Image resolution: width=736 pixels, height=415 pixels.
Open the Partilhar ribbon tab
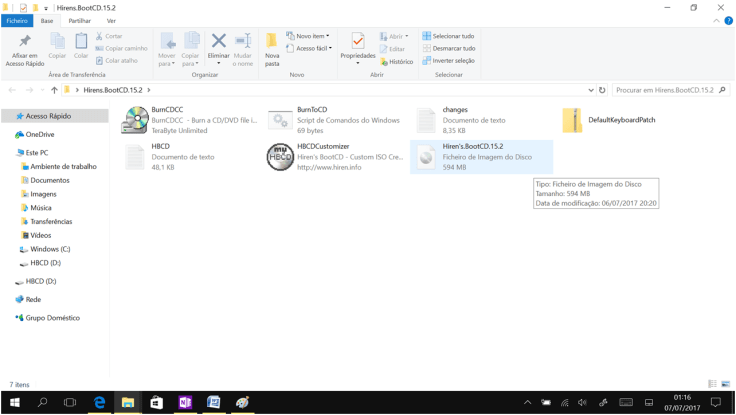(79, 20)
